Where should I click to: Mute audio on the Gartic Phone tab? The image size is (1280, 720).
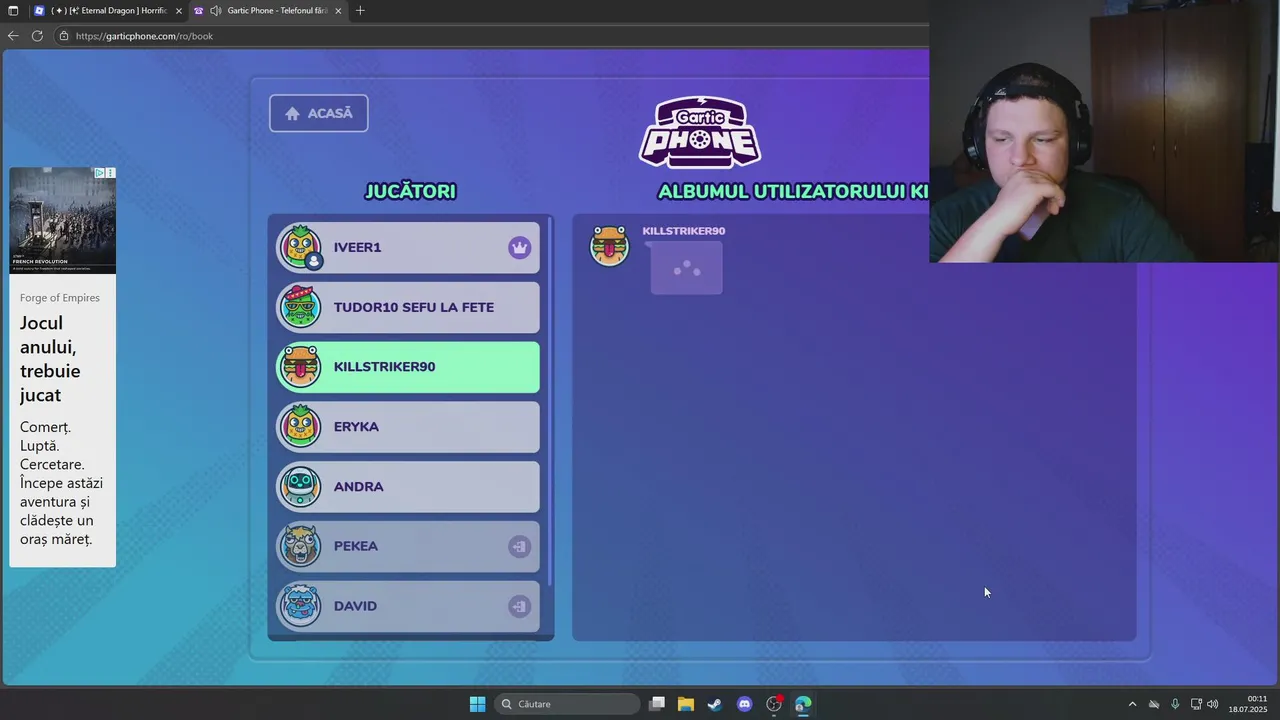(x=215, y=11)
